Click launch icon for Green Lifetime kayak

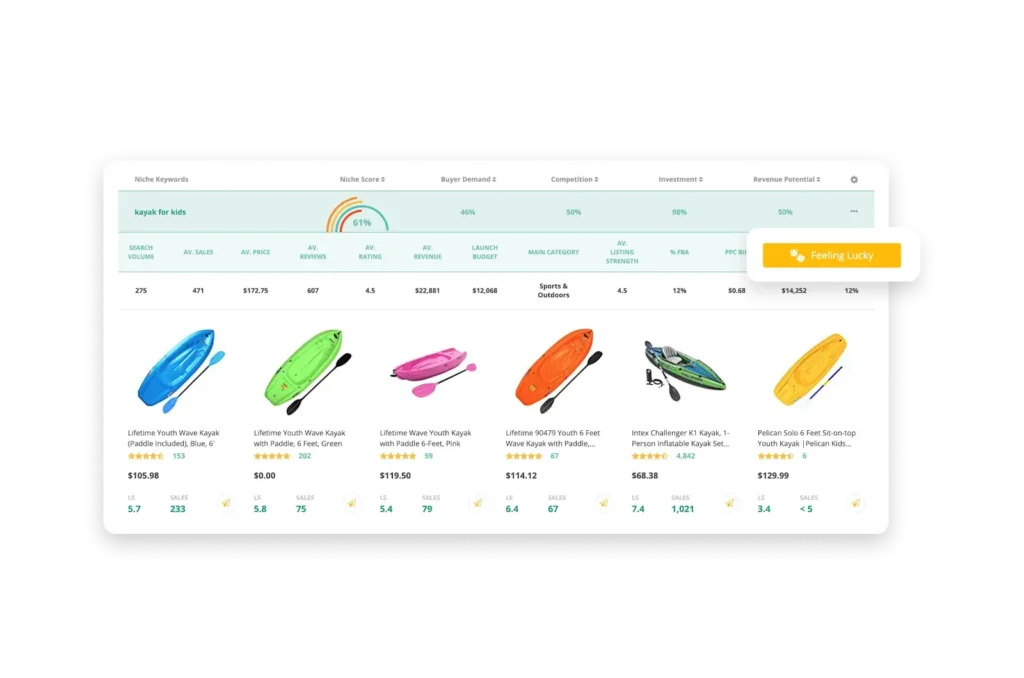352,503
